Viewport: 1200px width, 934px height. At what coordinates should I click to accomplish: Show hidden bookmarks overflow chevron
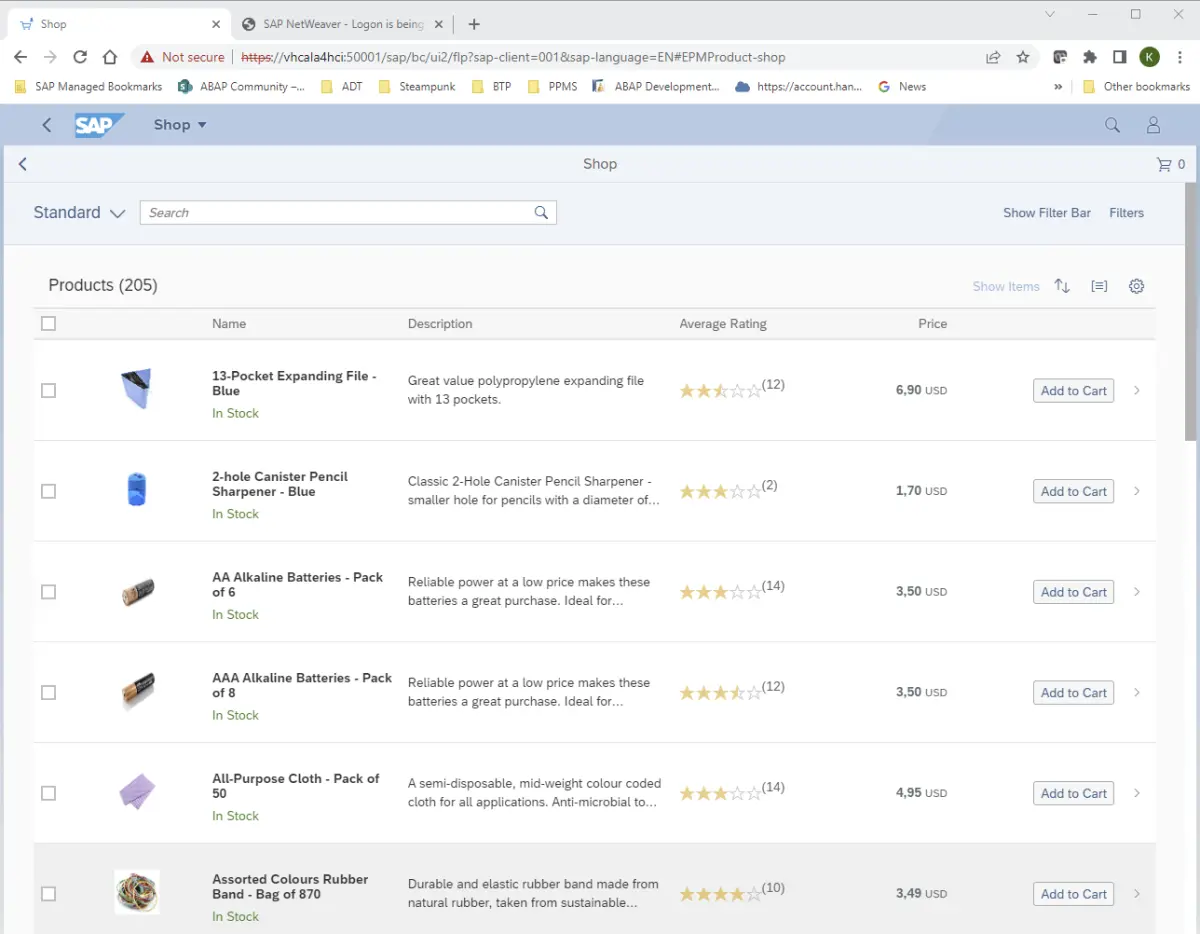point(1058,87)
